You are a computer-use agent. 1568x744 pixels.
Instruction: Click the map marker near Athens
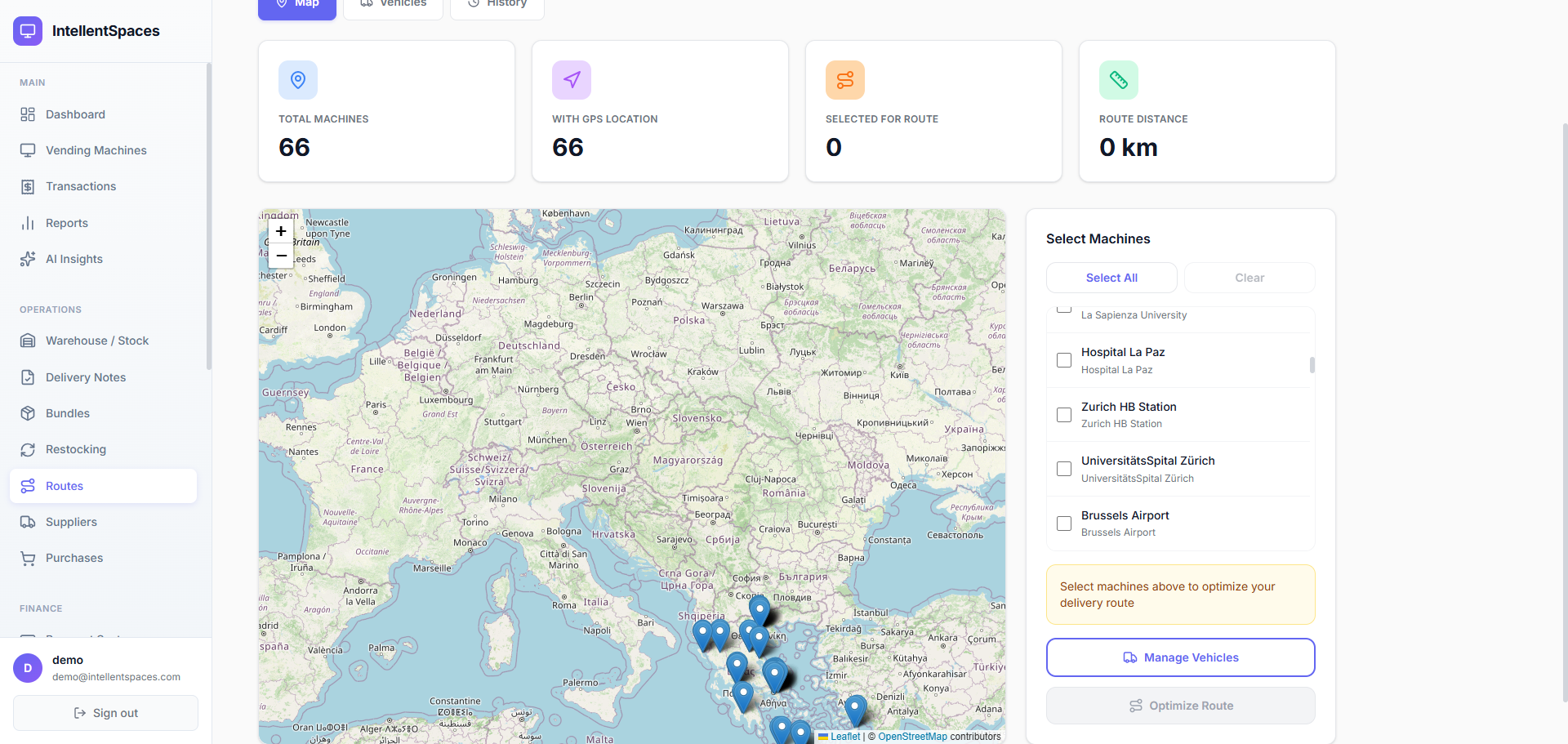[x=774, y=676]
